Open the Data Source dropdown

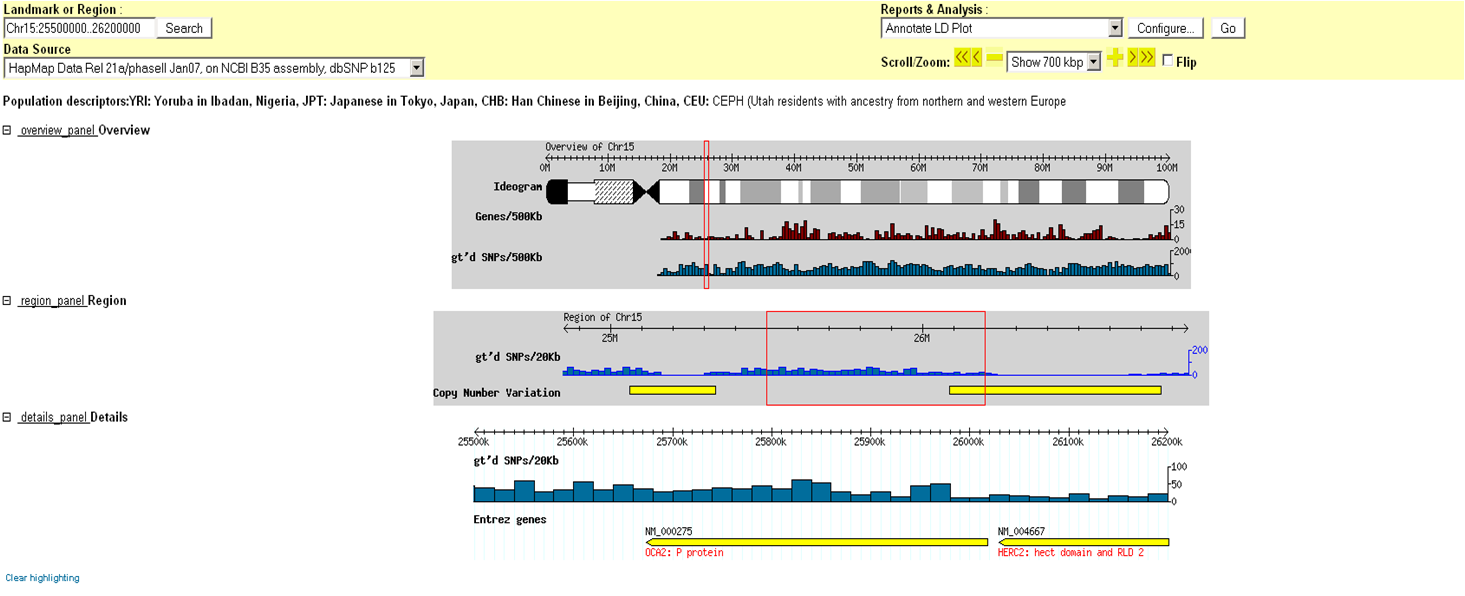coord(416,68)
